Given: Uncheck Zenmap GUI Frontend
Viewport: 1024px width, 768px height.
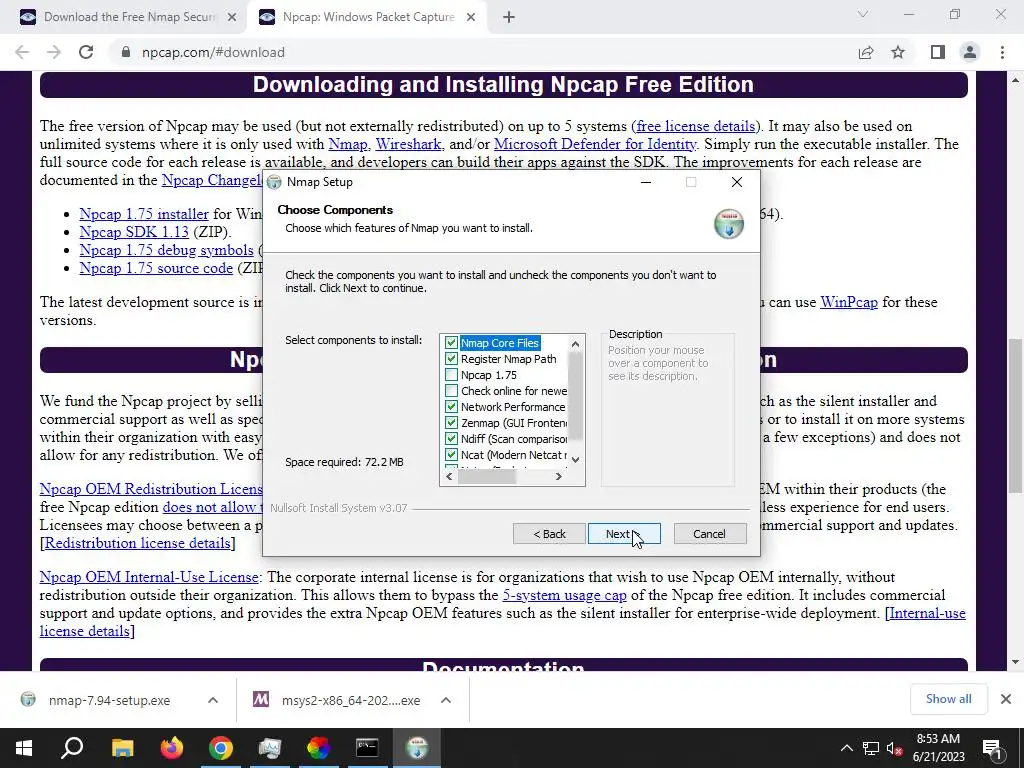Looking at the screenshot, I should click(451, 423).
